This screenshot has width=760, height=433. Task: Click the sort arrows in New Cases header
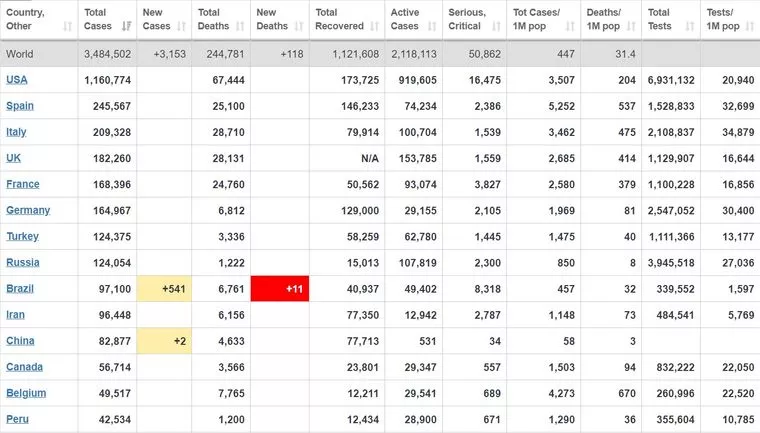pyautogui.click(x=182, y=26)
